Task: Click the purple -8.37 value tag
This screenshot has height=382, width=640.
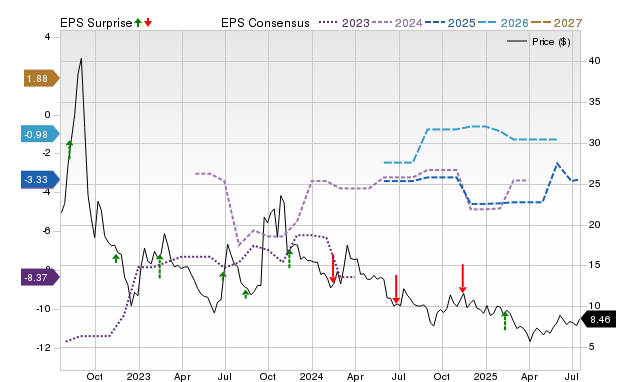Action: pyautogui.click(x=40, y=278)
